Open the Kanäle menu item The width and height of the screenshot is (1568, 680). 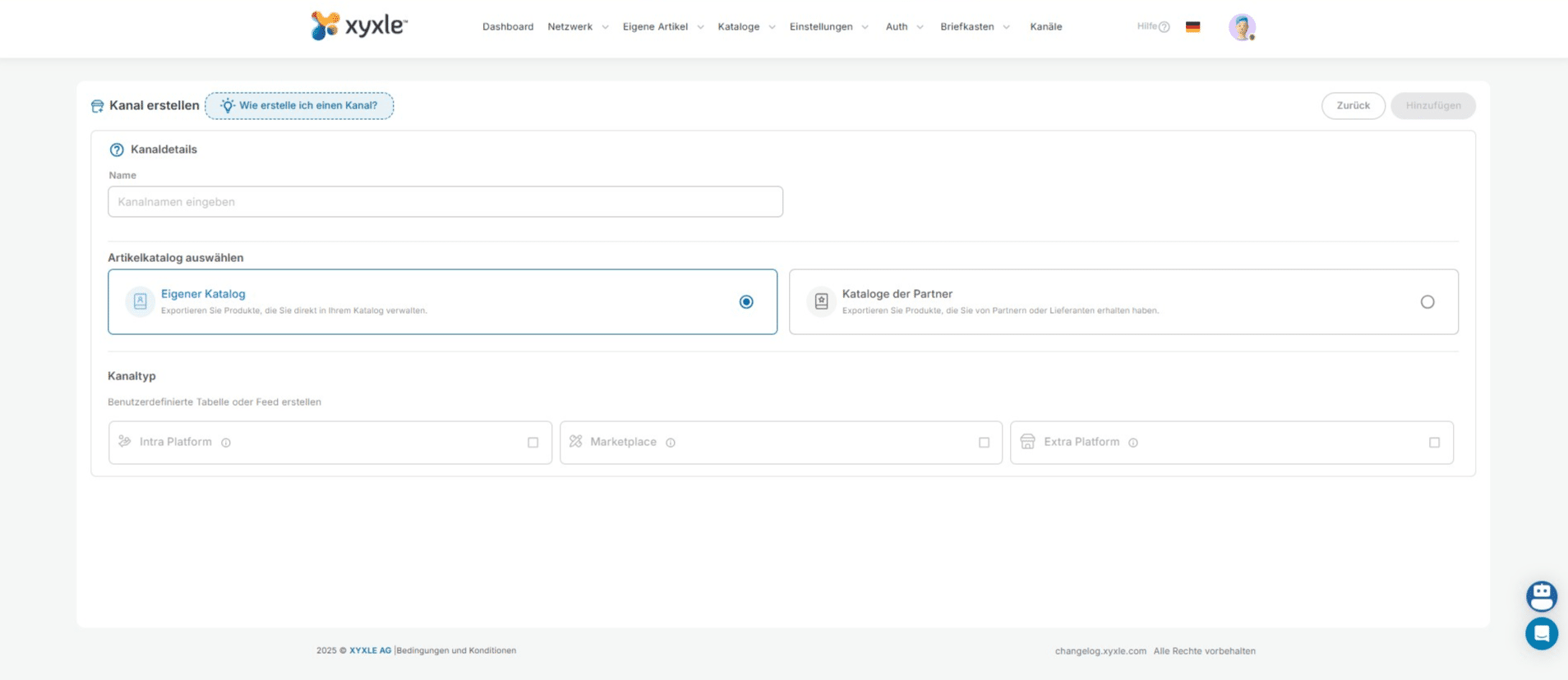point(1046,27)
